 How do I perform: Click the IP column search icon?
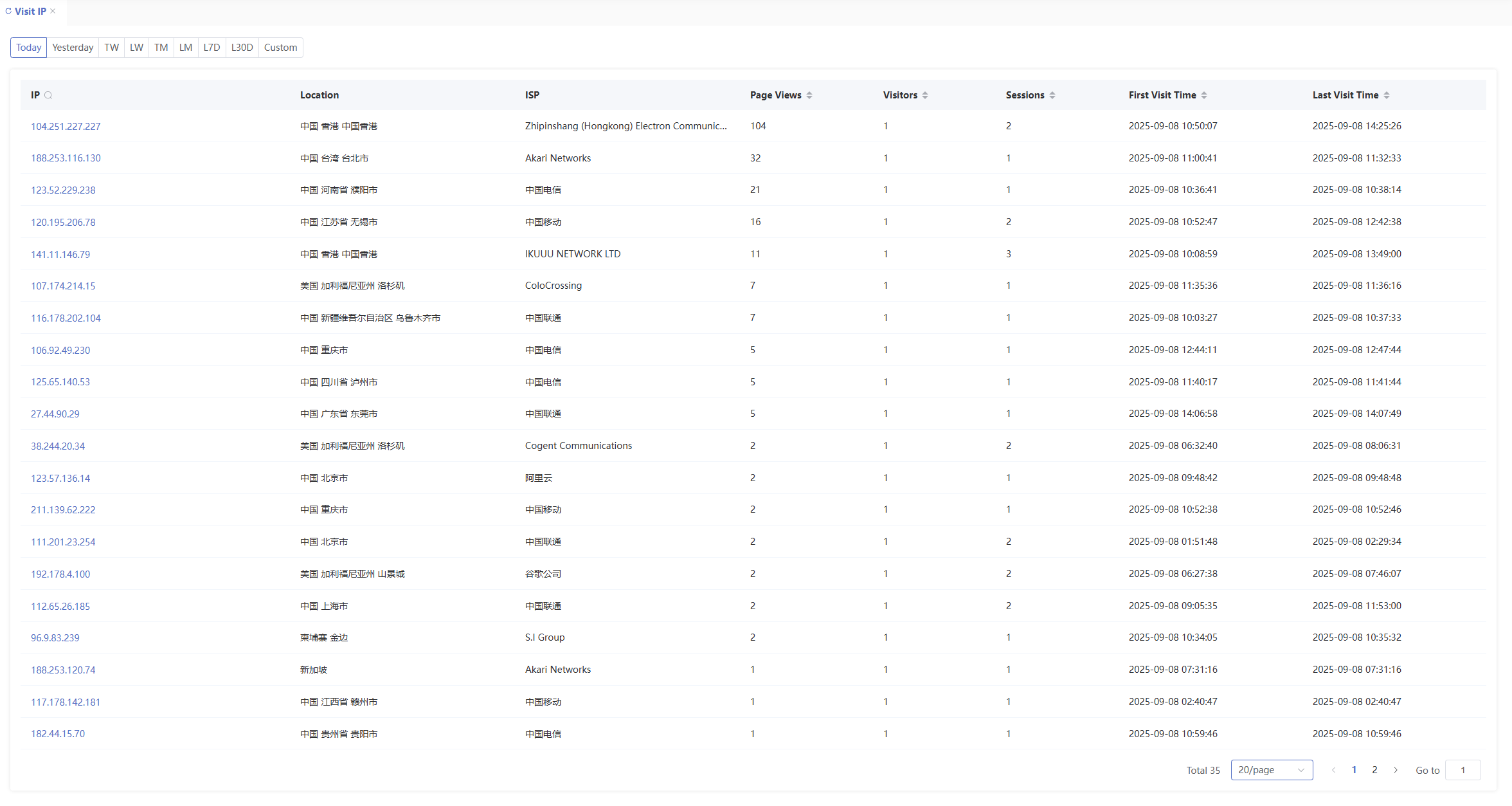pos(48,95)
